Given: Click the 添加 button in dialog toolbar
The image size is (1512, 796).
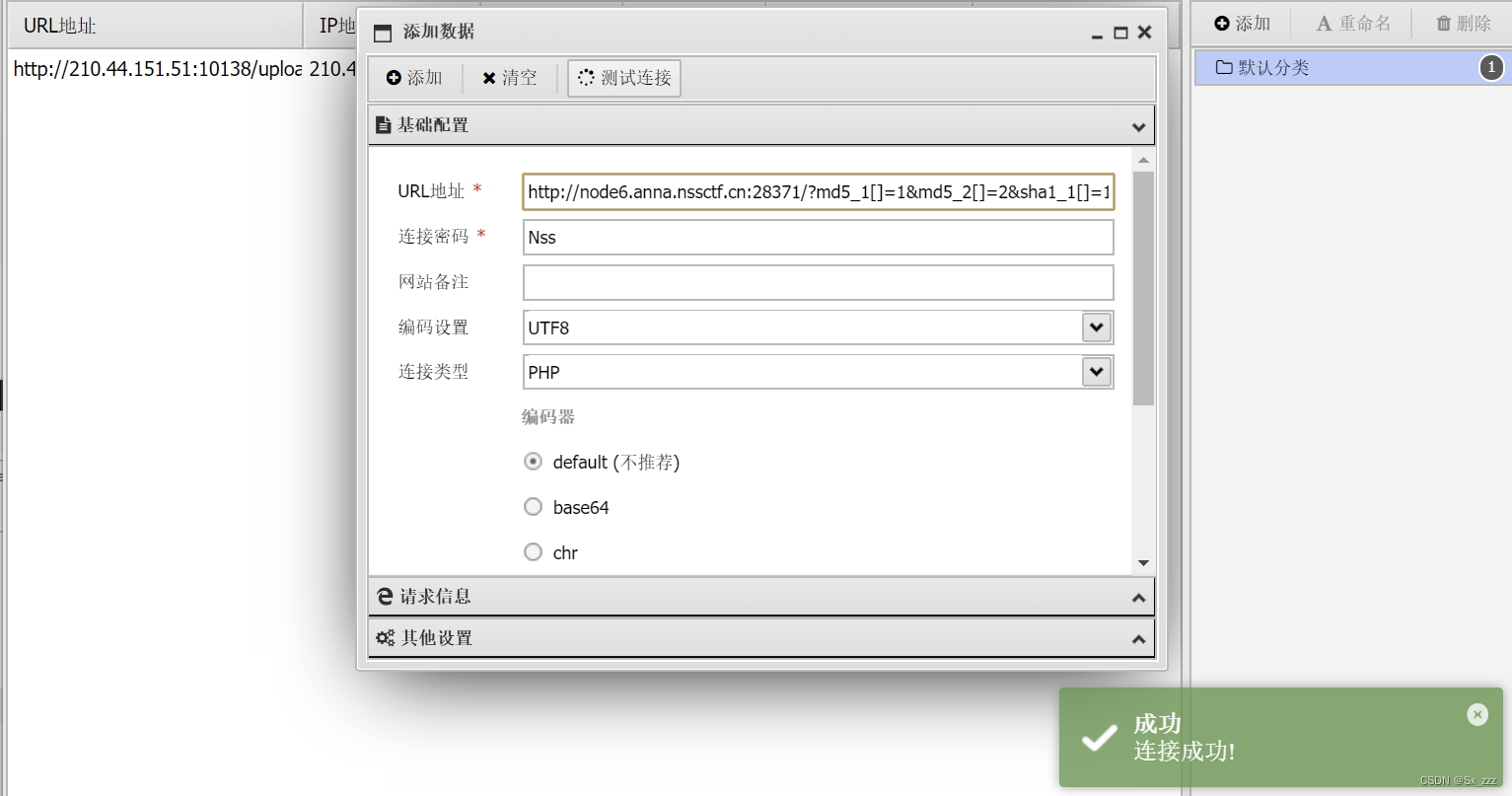Looking at the screenshot, I should tap(414, 78).
